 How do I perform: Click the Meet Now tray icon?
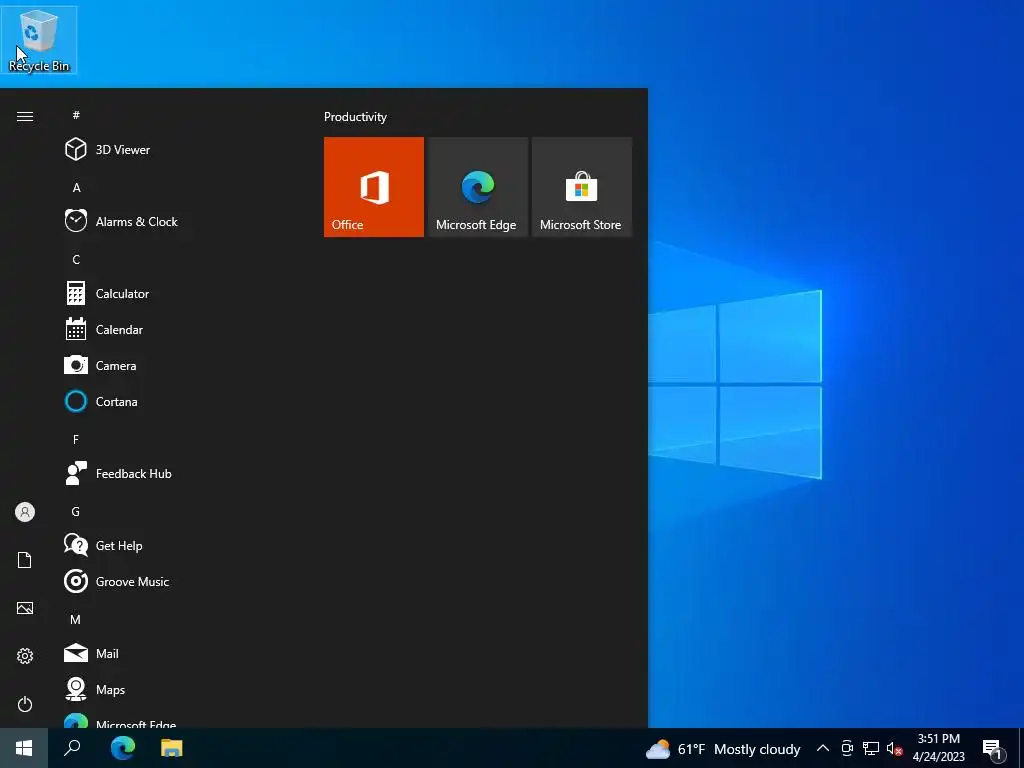pyautogui.click(x=847, y=748)
